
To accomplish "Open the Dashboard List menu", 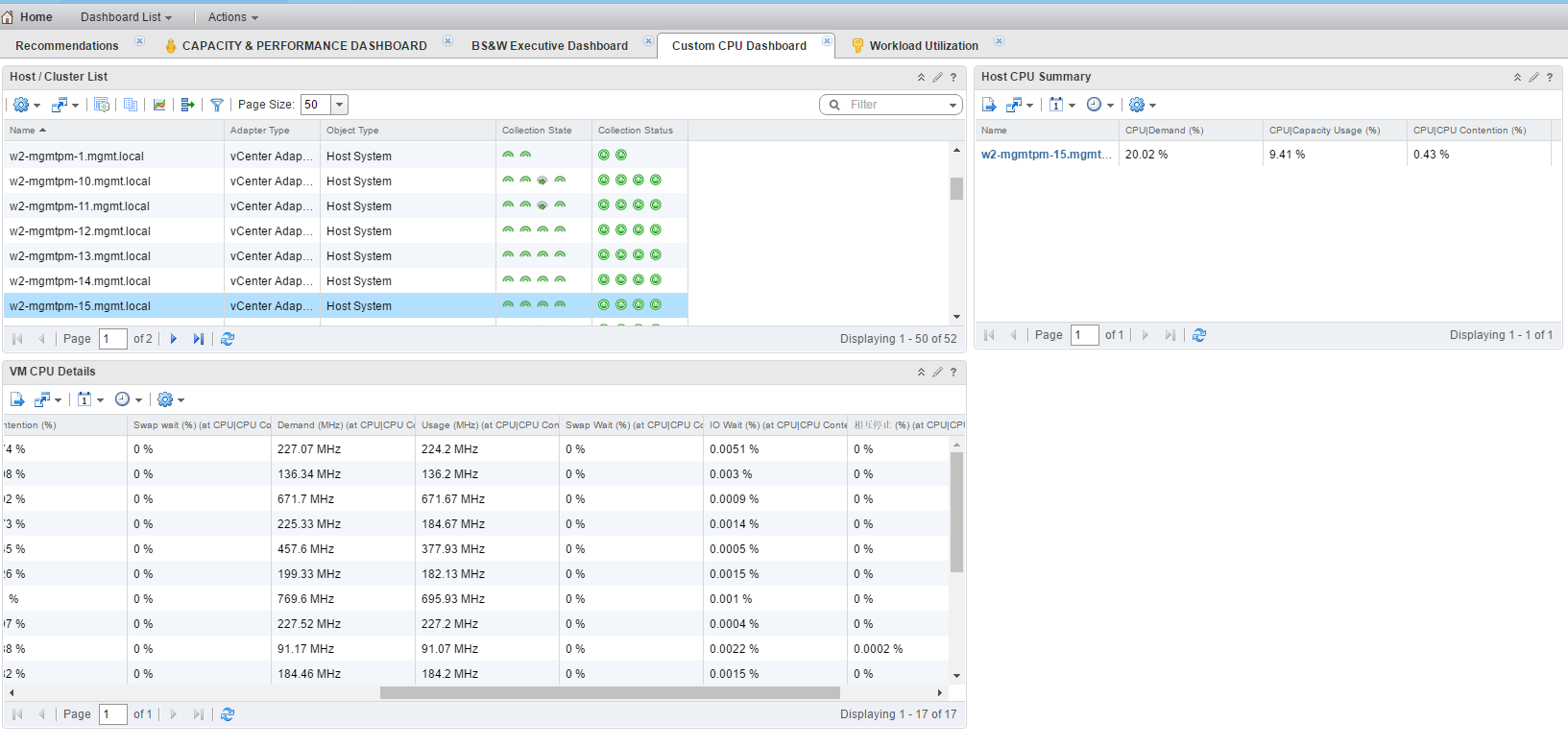I will click(126, 17).
